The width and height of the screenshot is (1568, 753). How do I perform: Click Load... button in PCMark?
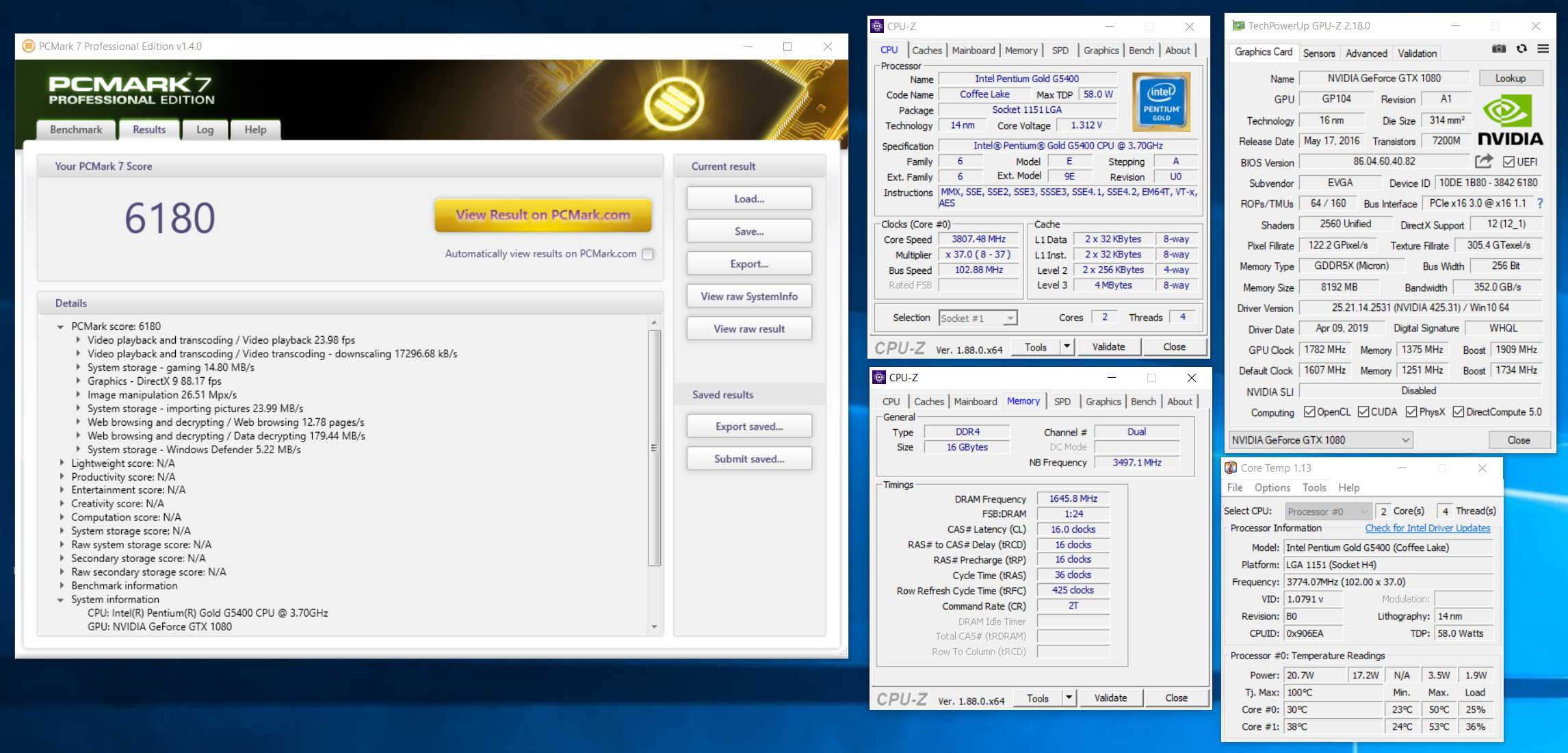[749, 199]
